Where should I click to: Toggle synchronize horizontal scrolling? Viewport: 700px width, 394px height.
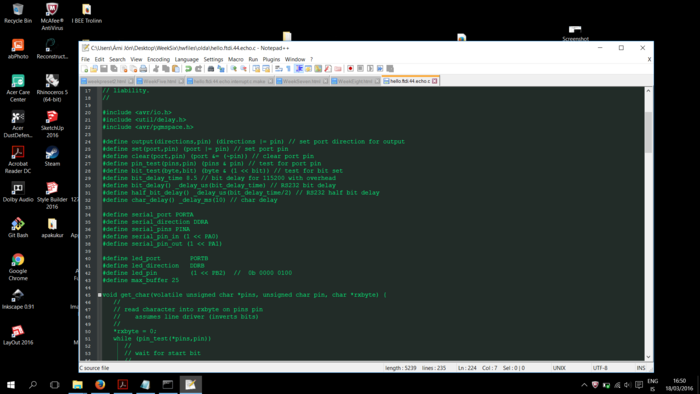point(266,69)
